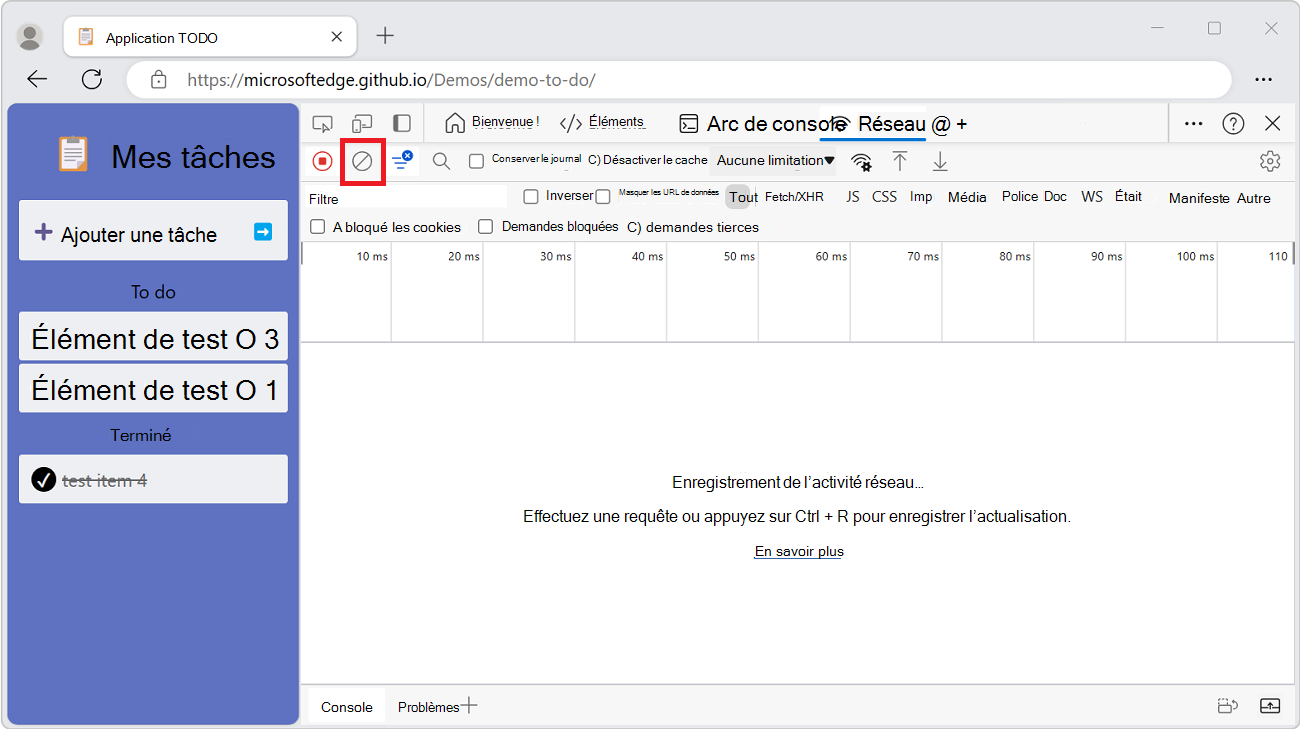The width and height of the screenshot is (1300, 729).
Task: Open browser settings and more menu
Action: pyautogui.click(x=1264, y=79)
